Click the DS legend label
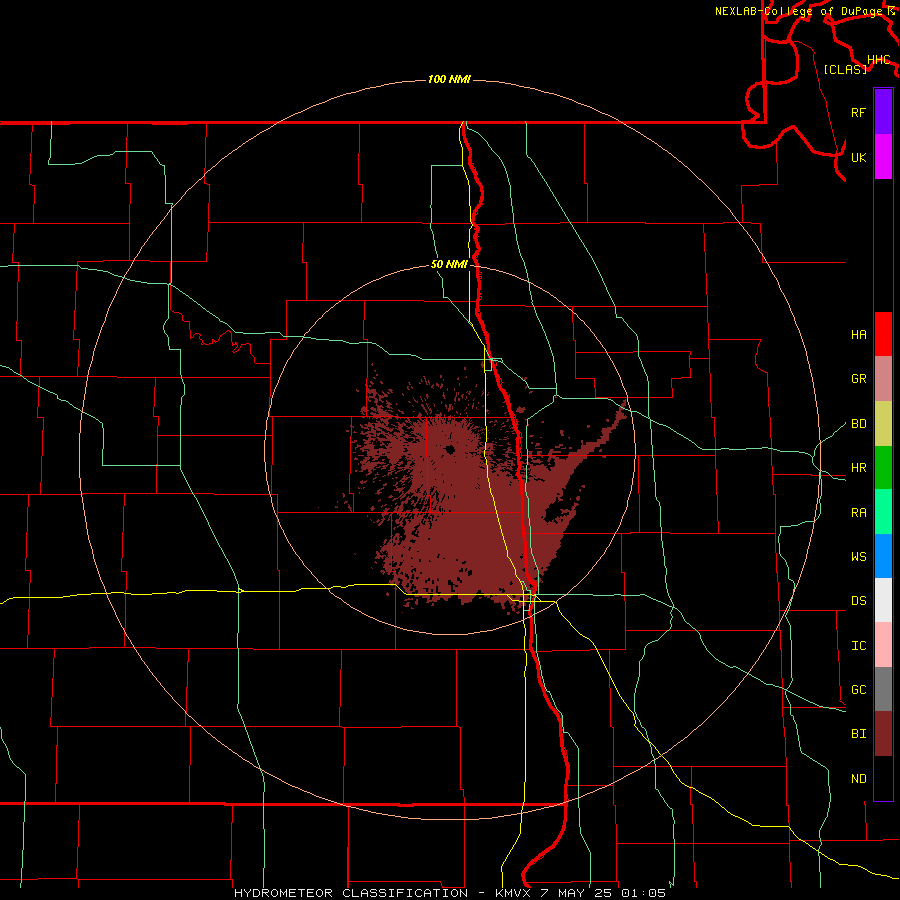 point(858,601)
